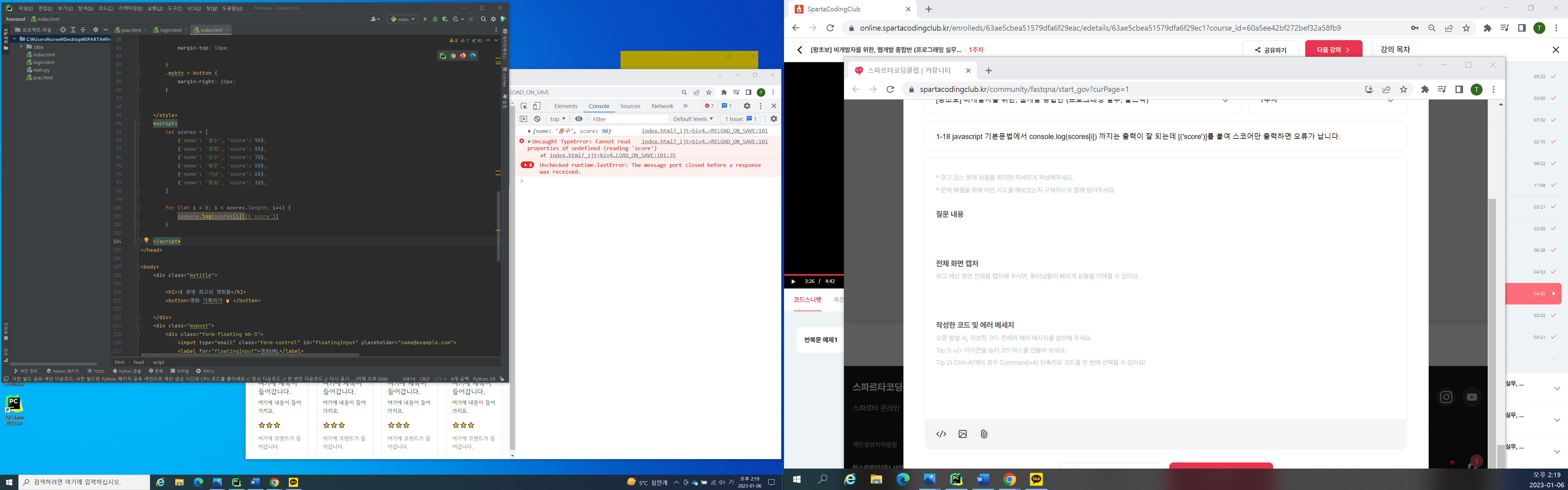
Task: Switch to prac.html editor tab
Action: [131, 30]
